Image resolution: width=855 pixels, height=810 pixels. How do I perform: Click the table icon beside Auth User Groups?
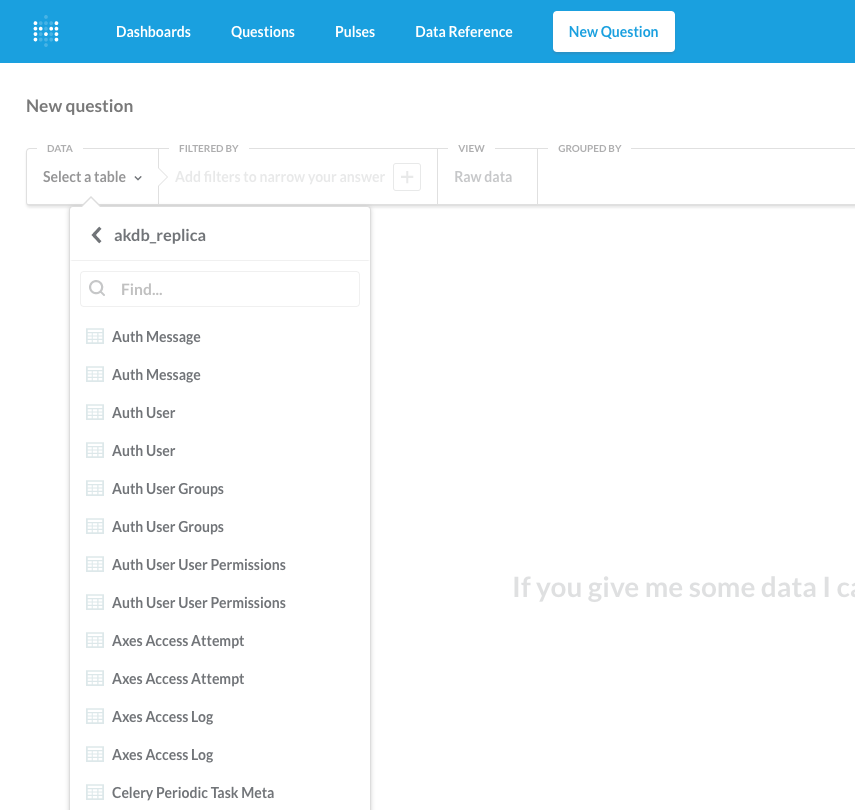point(95,488)
